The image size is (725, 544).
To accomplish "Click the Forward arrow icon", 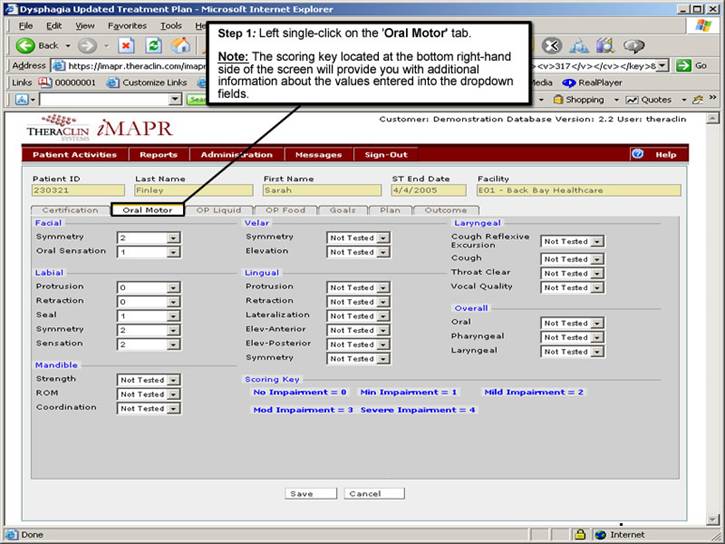I will (x=86, y=45).
